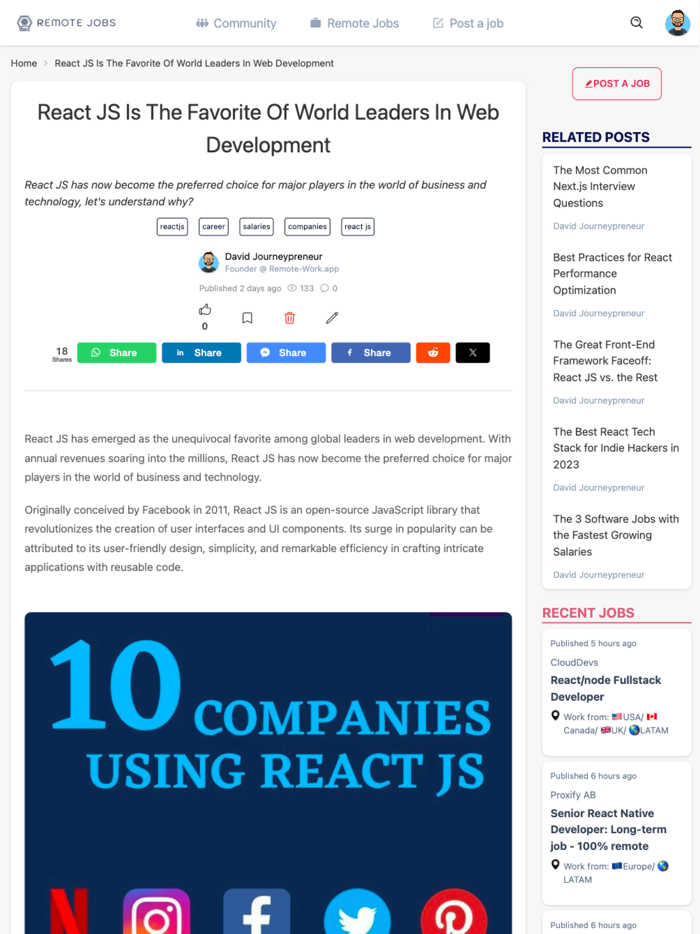Click the 18 Shares counter
The width and height of the screenshot is (700, 934).
(x=62, y=353)
